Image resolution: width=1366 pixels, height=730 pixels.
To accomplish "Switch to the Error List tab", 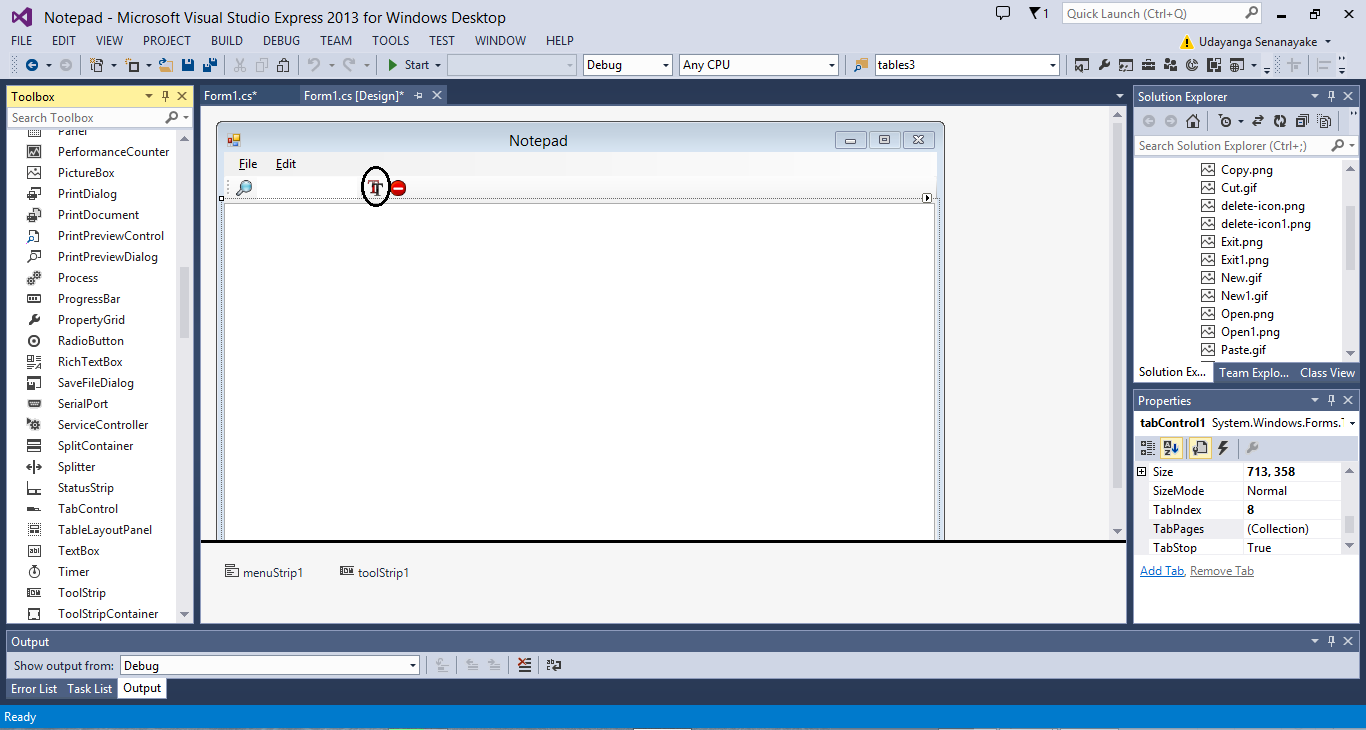I will click(34, 688).
